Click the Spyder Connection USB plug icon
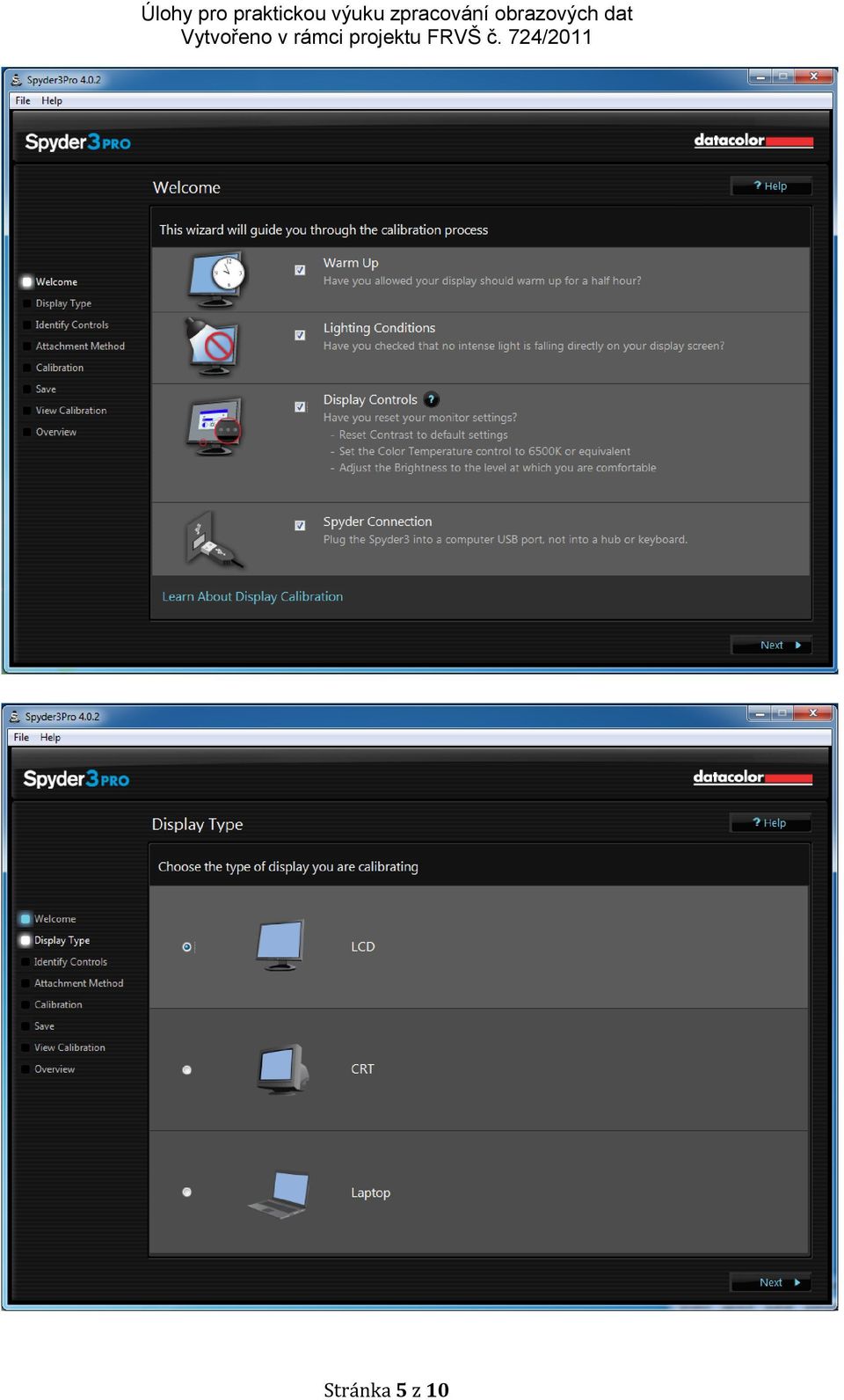Screen dimensions: 844x1400 pos(213,539)
